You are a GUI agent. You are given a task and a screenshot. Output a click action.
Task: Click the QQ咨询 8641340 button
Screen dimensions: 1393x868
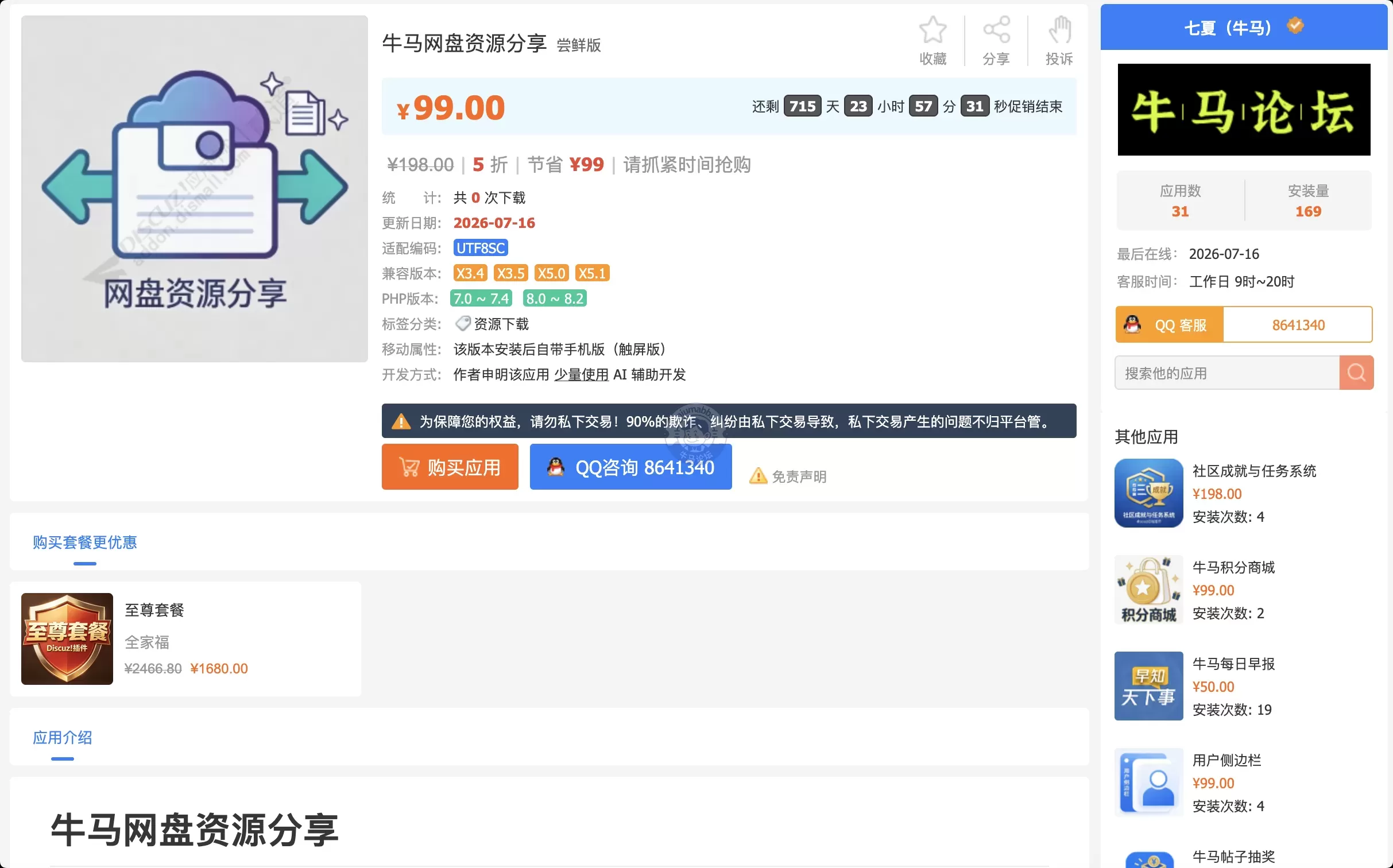630,467
